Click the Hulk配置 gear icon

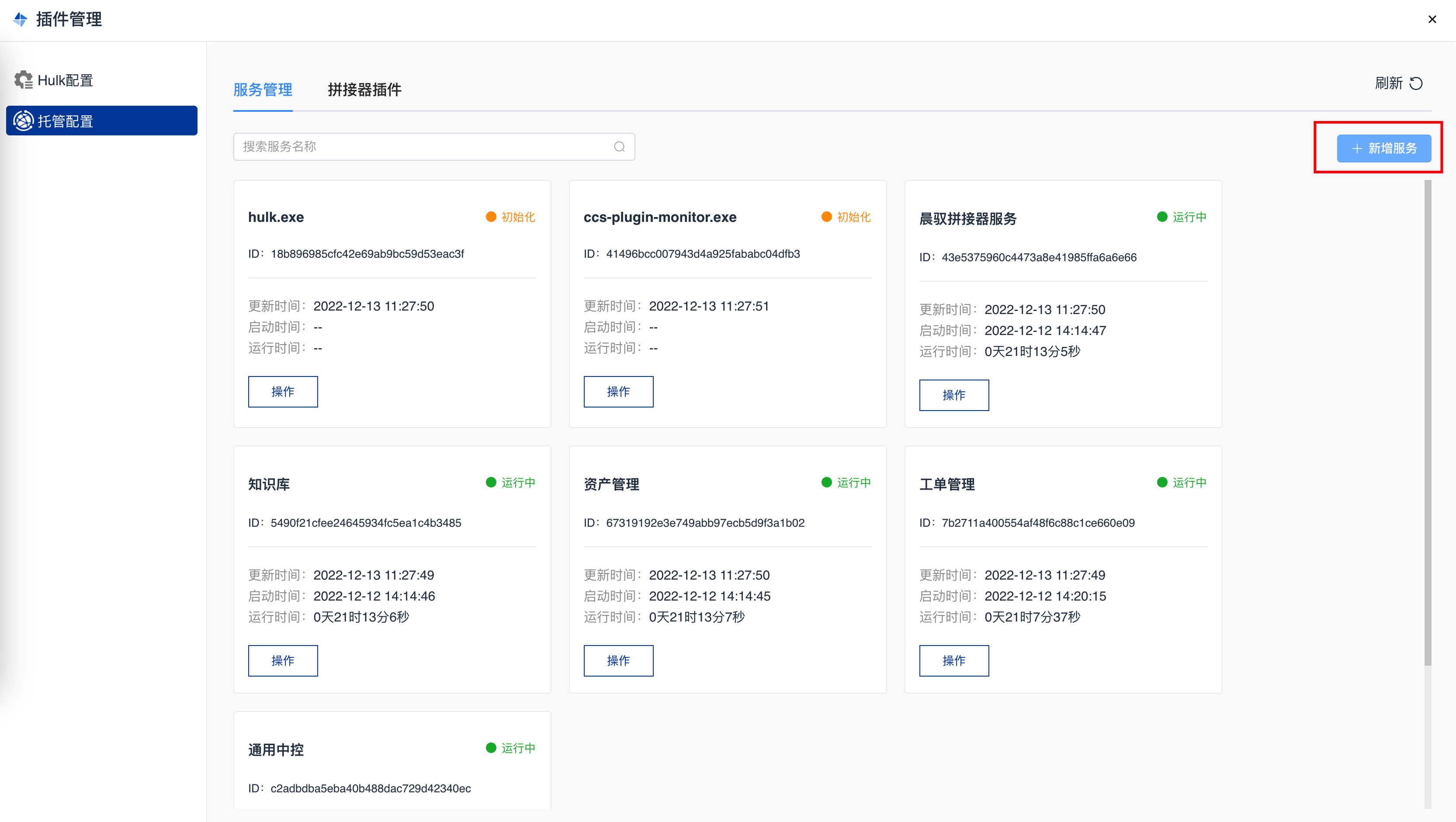pos(23,79)
